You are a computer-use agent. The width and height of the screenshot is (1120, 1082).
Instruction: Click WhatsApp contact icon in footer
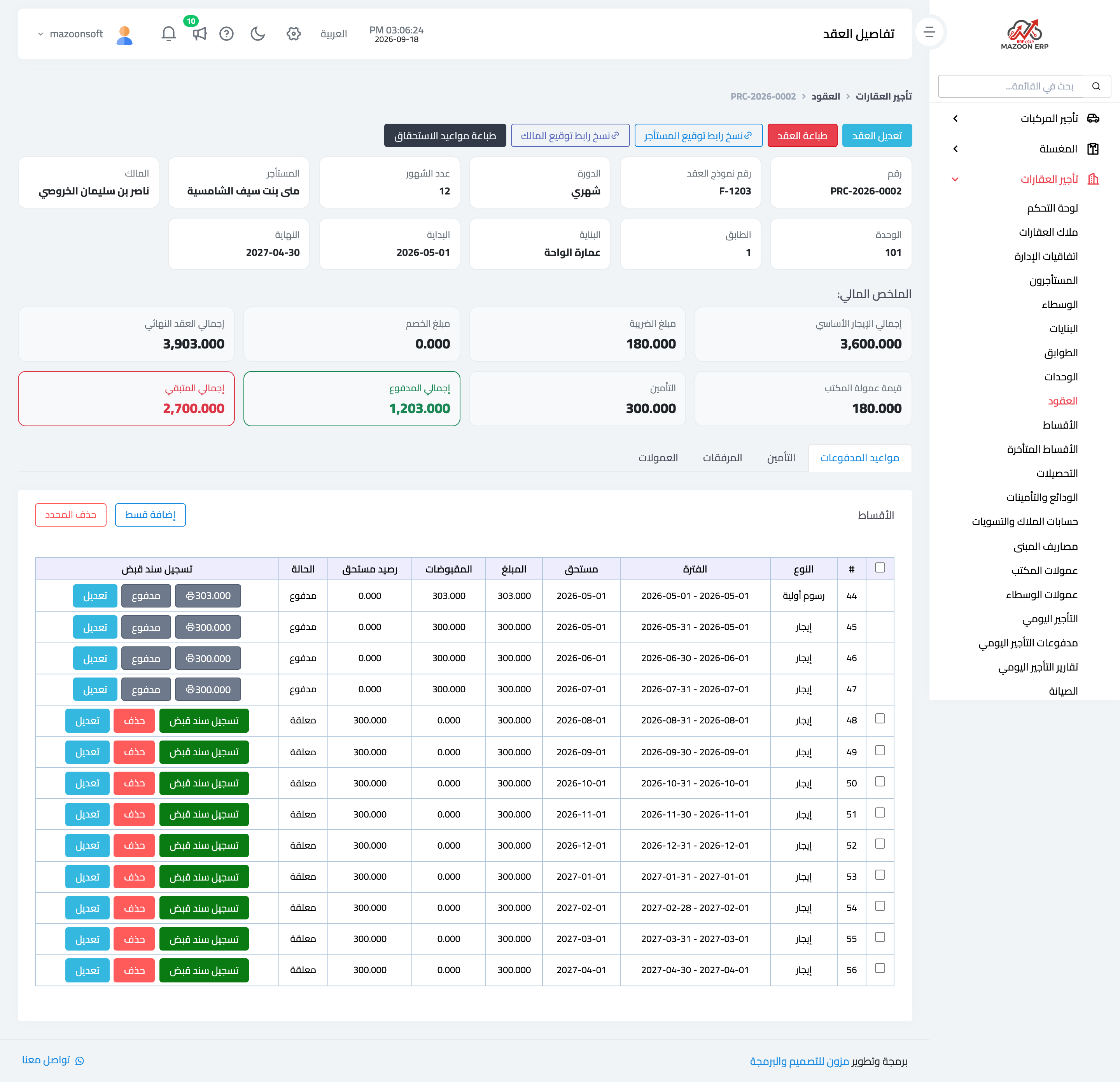pyautogui.click(x=79, y=1061)
